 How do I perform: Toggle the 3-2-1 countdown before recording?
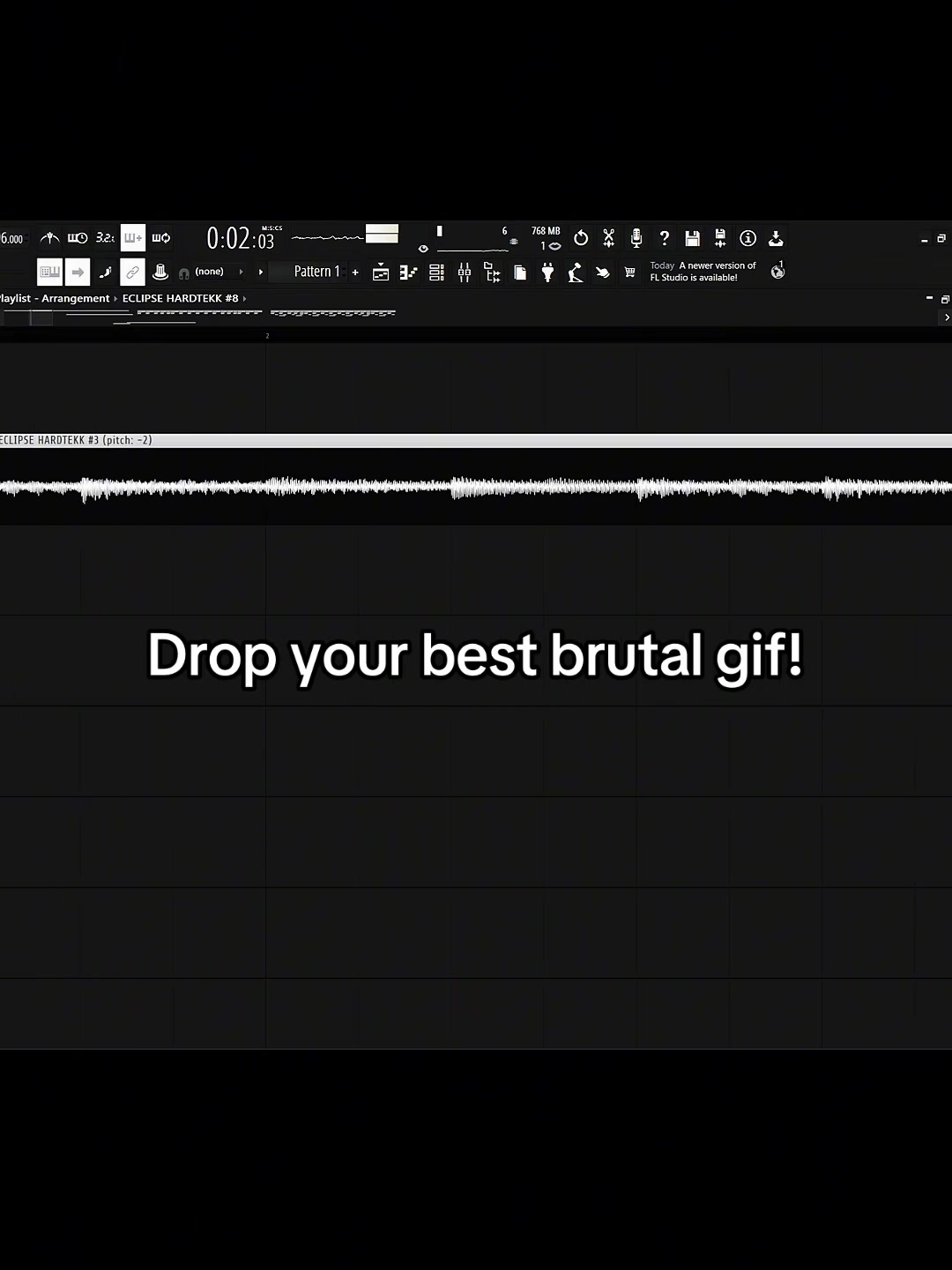tap(105, 238)
